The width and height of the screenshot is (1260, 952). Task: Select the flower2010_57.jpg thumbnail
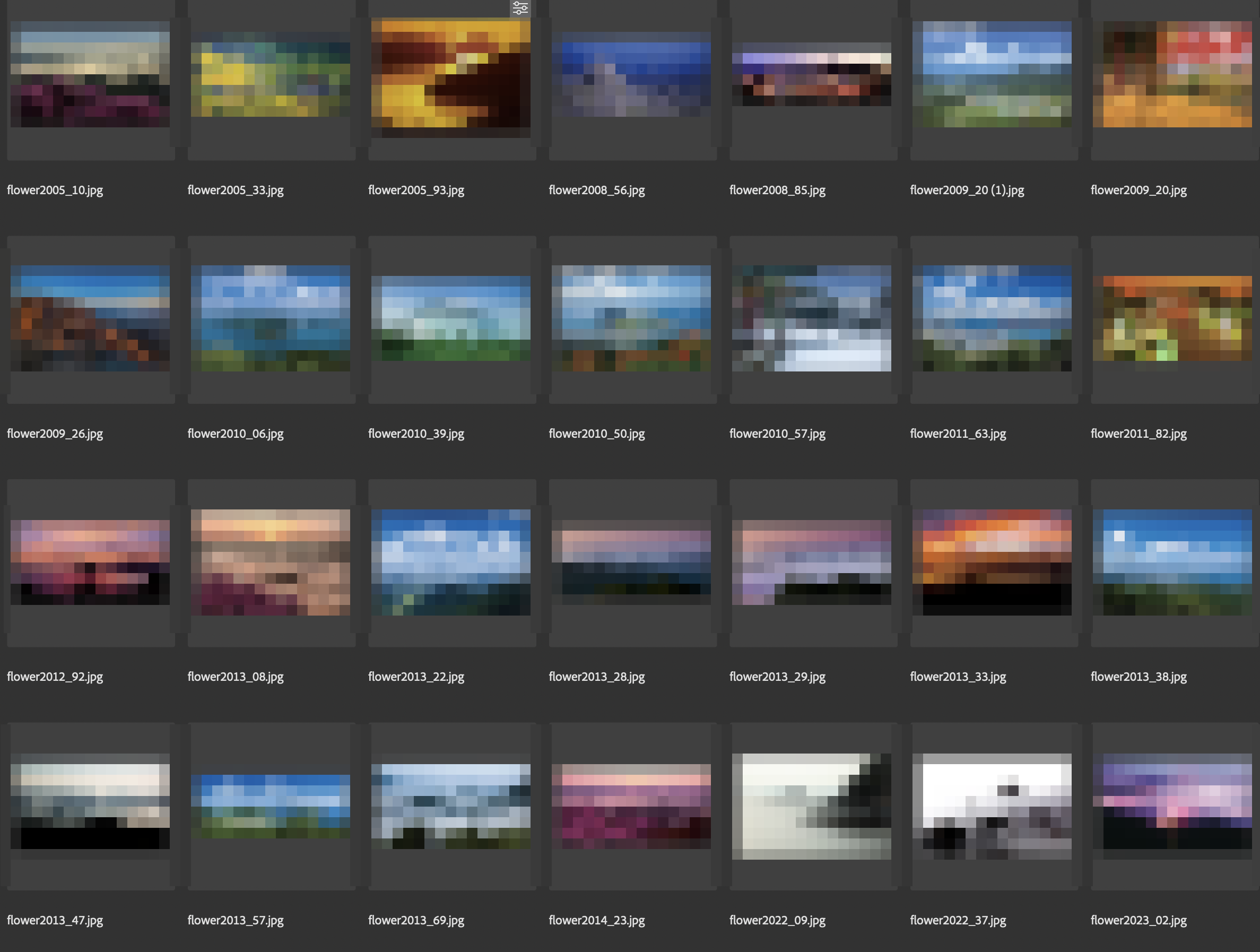811,318
